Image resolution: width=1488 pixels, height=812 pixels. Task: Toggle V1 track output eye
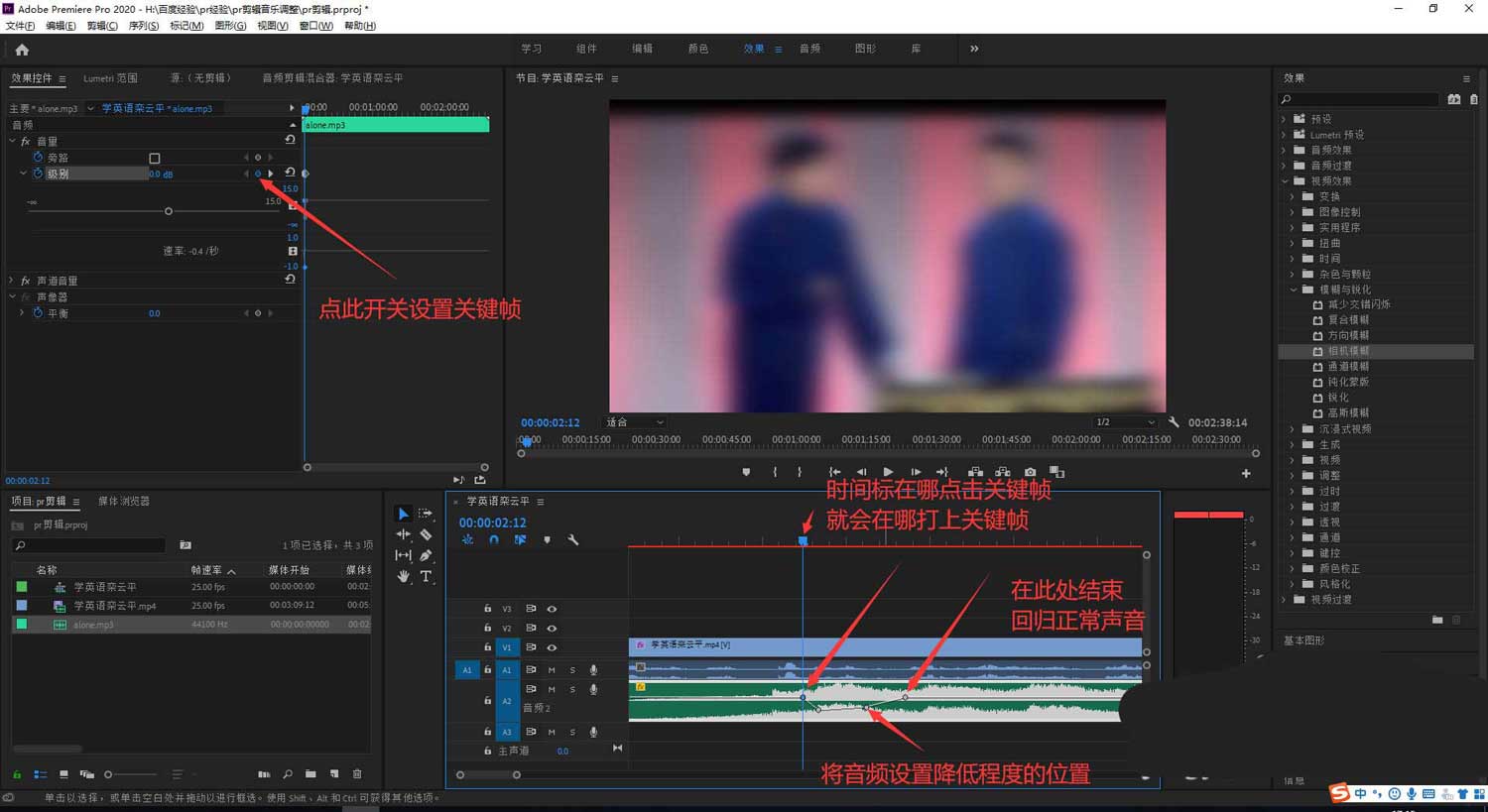point(552,647)
